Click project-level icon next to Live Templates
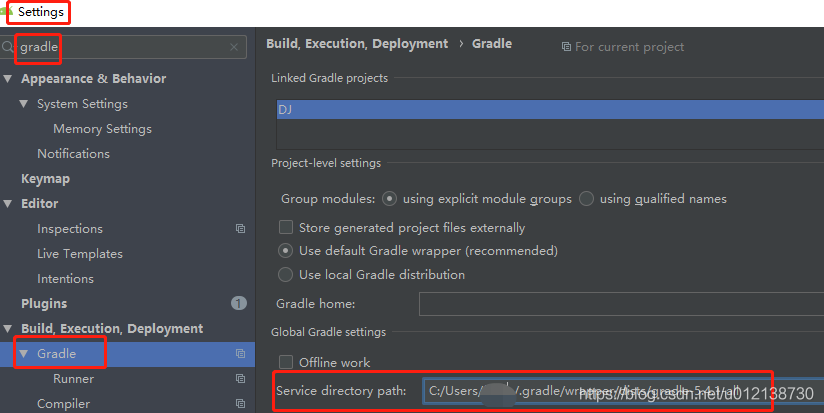The width and height of the screenshot is (824, 413). 240,254
